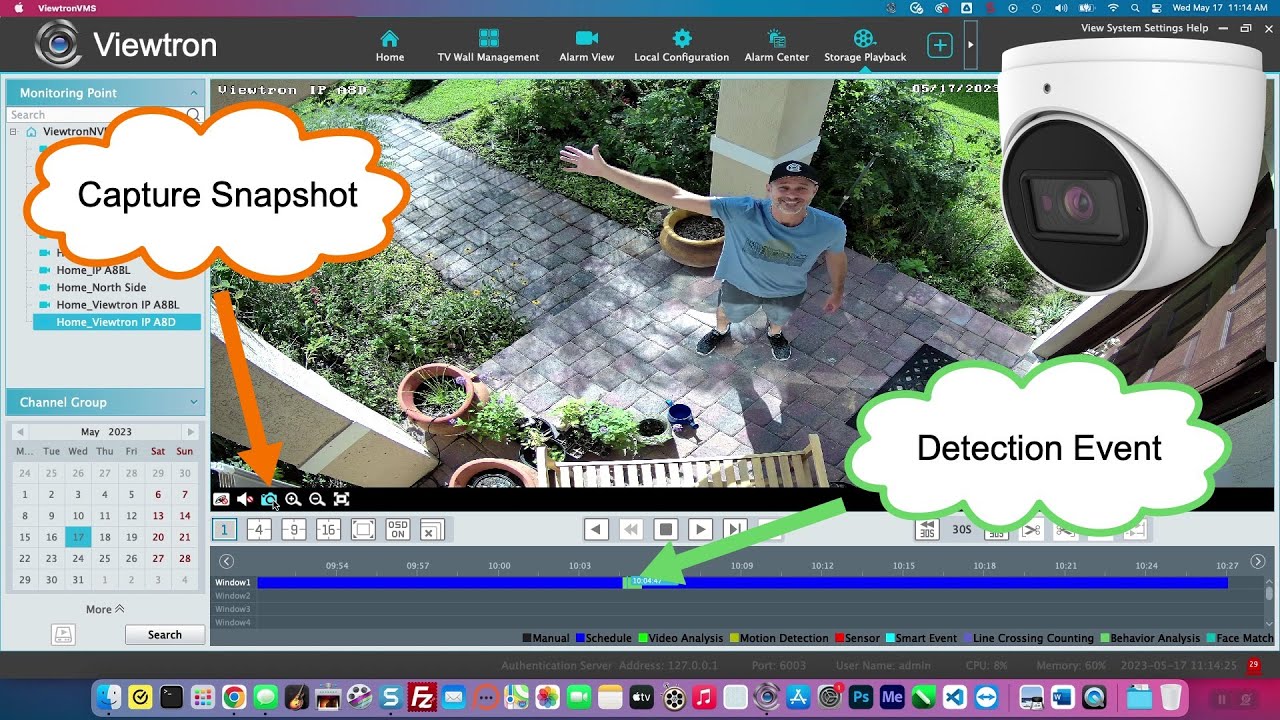Stop the playback

(666, 530)
